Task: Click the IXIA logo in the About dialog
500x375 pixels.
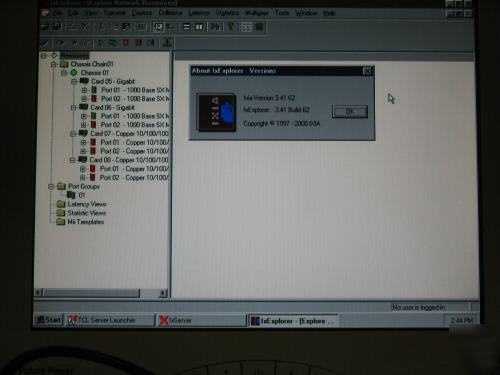Action: (x=217, y=113)
